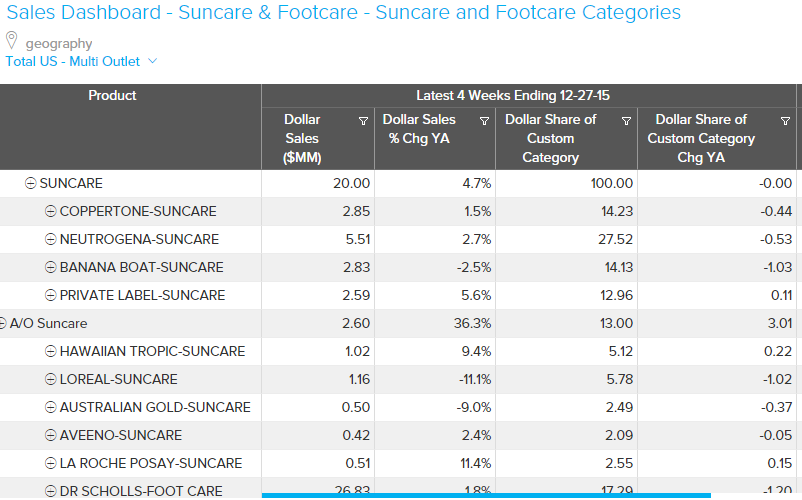
Task: Collapse the COPPERTONE-SUNCARE row
Action: (50, 212)
